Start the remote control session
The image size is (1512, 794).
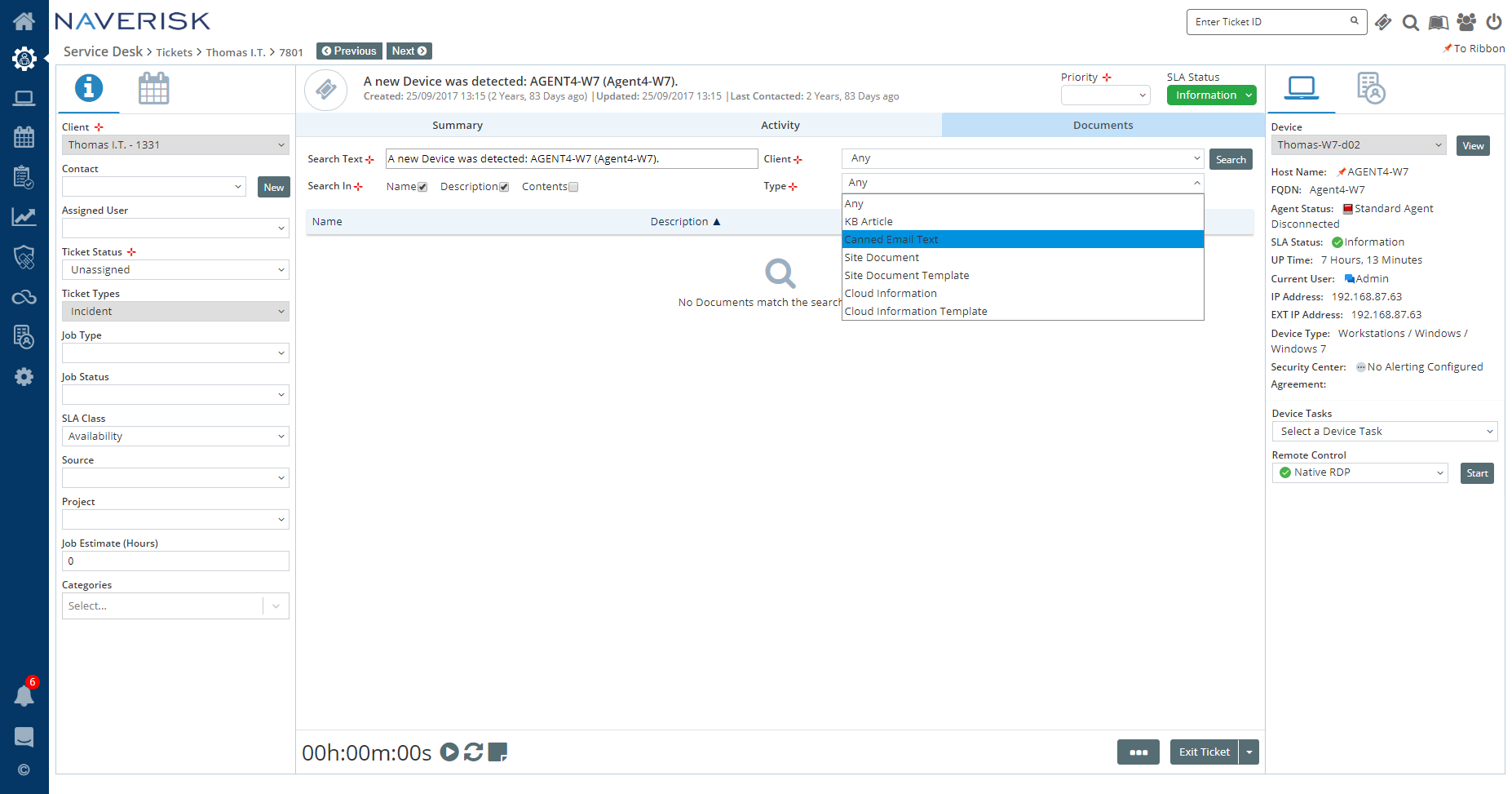tap(1477, 473)
